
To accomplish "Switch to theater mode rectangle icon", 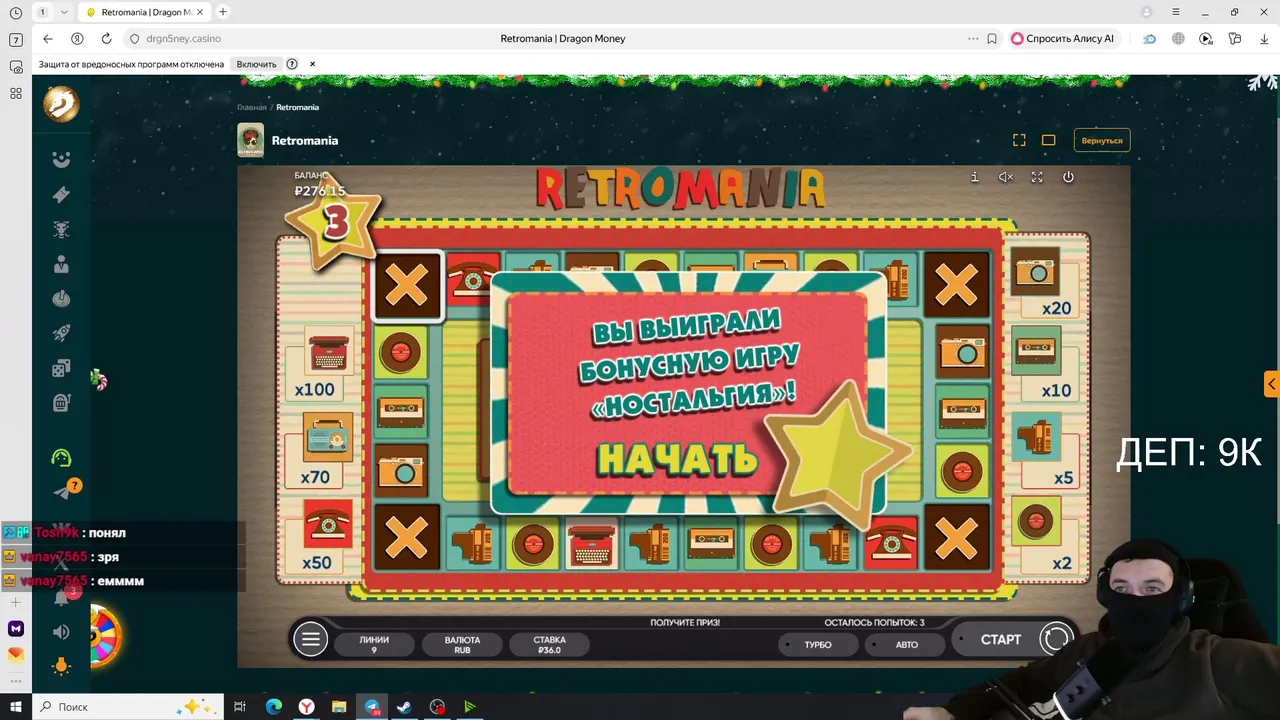I will tap(1048, 140).
